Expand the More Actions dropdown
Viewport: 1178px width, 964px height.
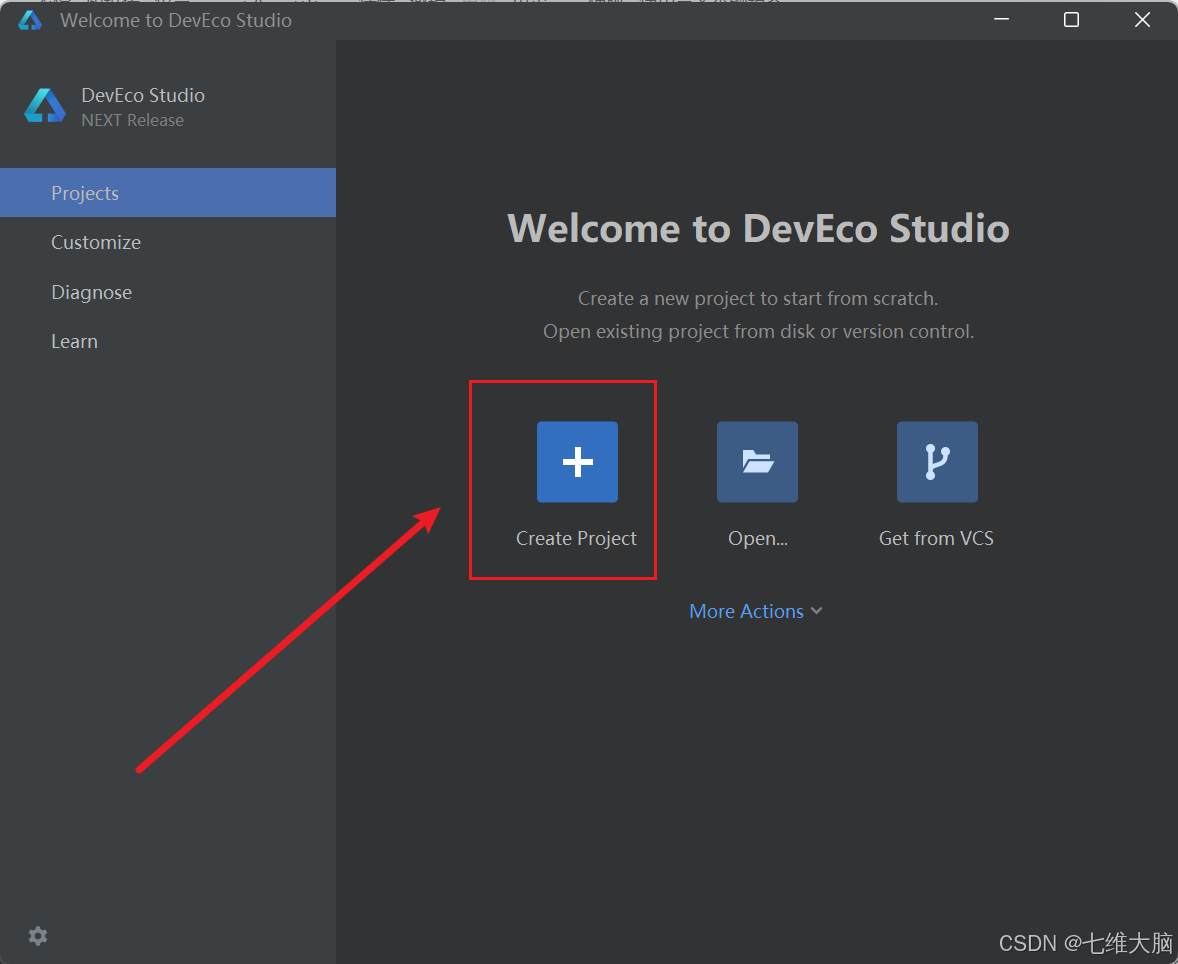pos(756,611)
